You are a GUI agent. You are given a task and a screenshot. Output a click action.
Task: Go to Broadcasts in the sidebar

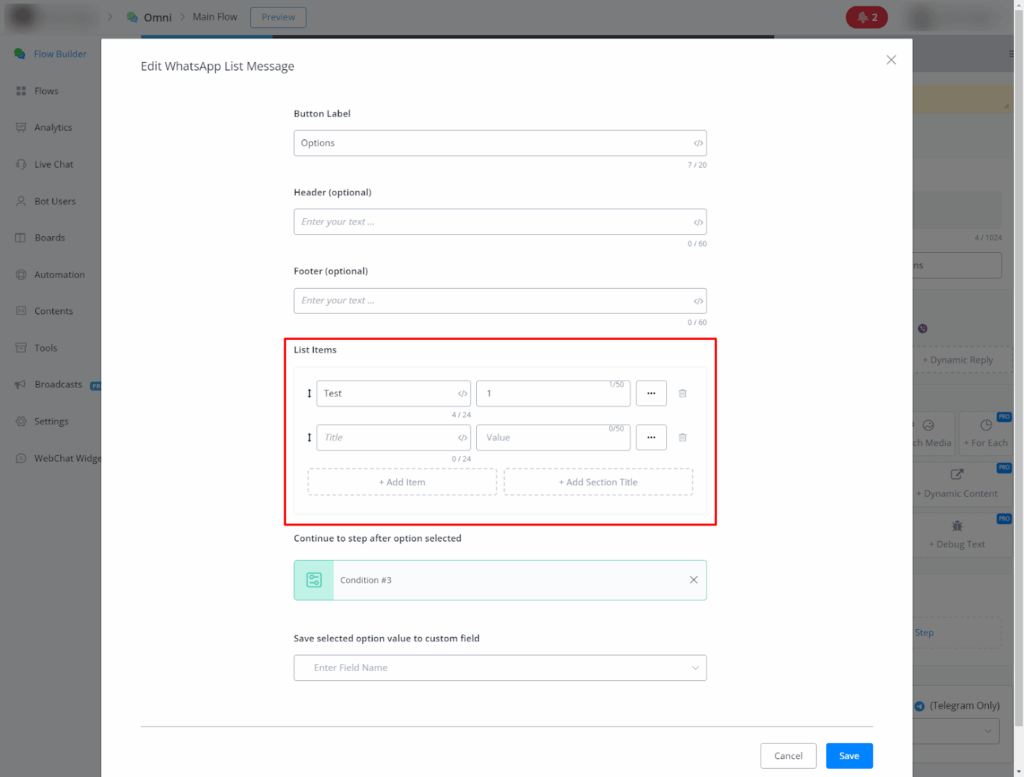(58, 385)
